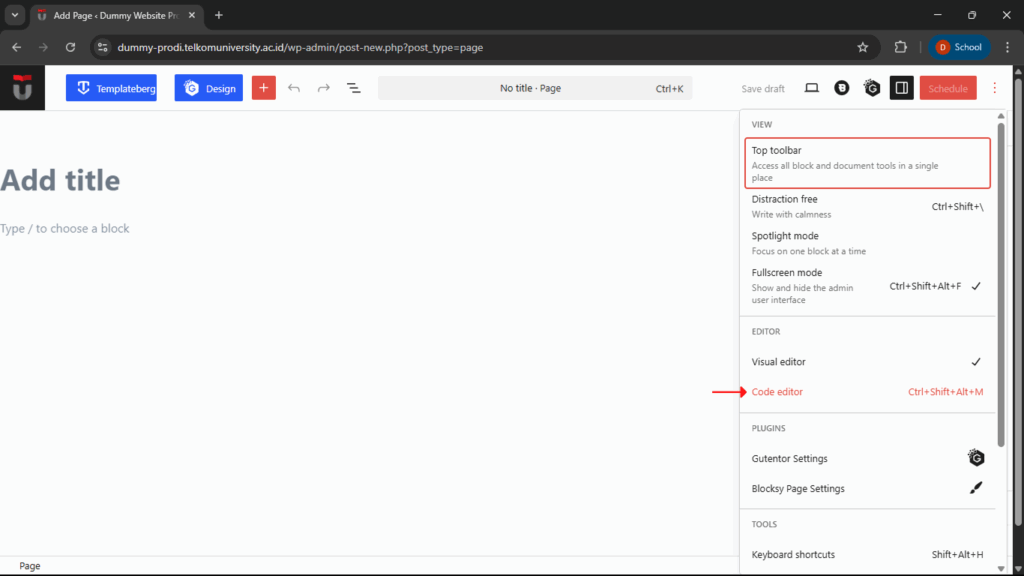Click the red Schedule button

click(x=948, y=88)
